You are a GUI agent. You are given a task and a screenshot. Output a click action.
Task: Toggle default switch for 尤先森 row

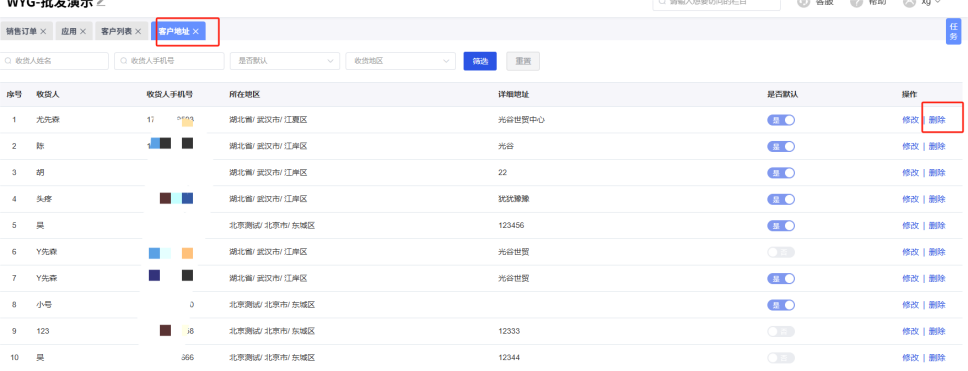click(x=781, y=120)
